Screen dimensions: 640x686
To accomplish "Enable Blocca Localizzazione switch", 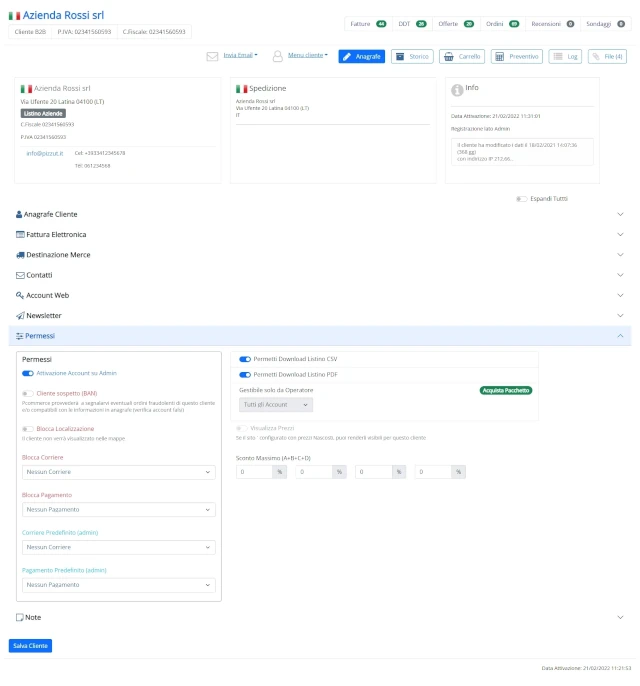I will coord(28,429).
